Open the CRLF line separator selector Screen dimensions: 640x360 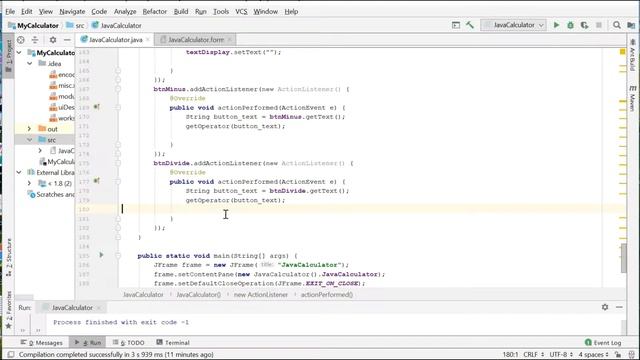(533, 354)
